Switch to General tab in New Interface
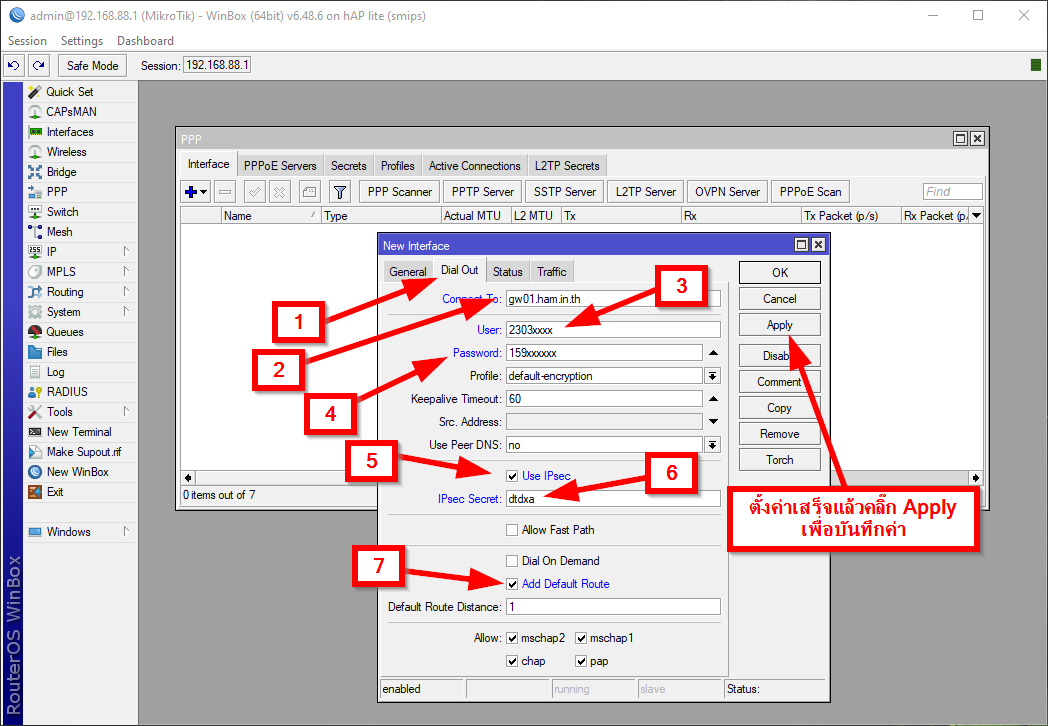1048x726 pixels. coord(408,271)
